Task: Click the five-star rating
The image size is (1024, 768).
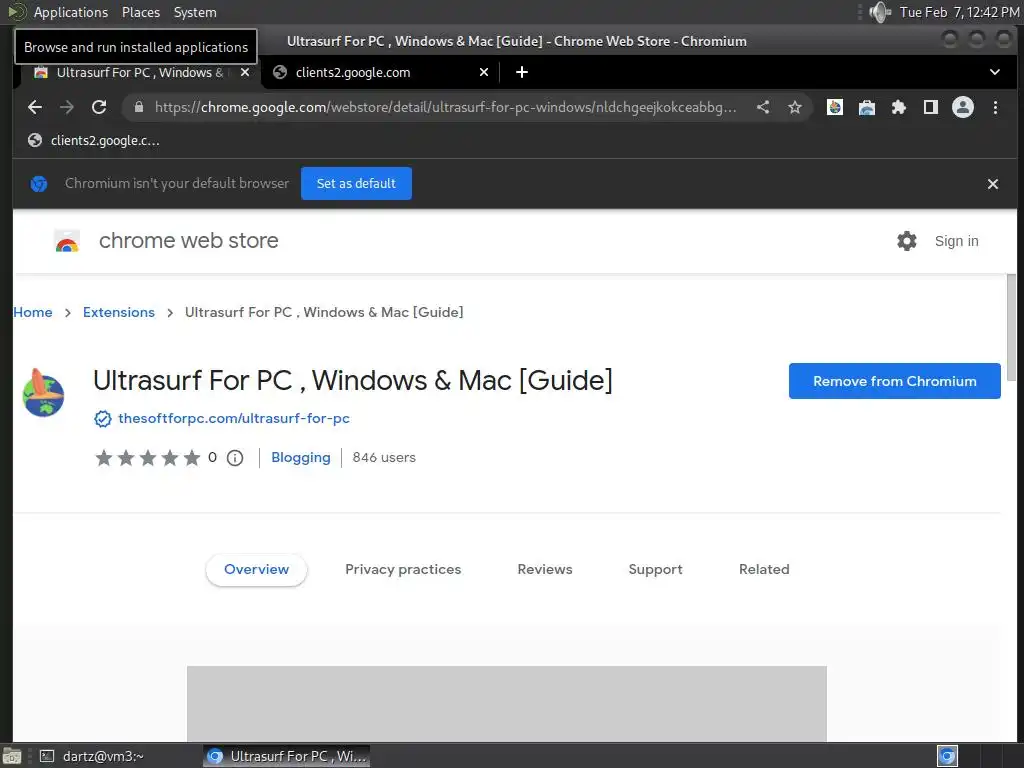Action: [148, 458]
